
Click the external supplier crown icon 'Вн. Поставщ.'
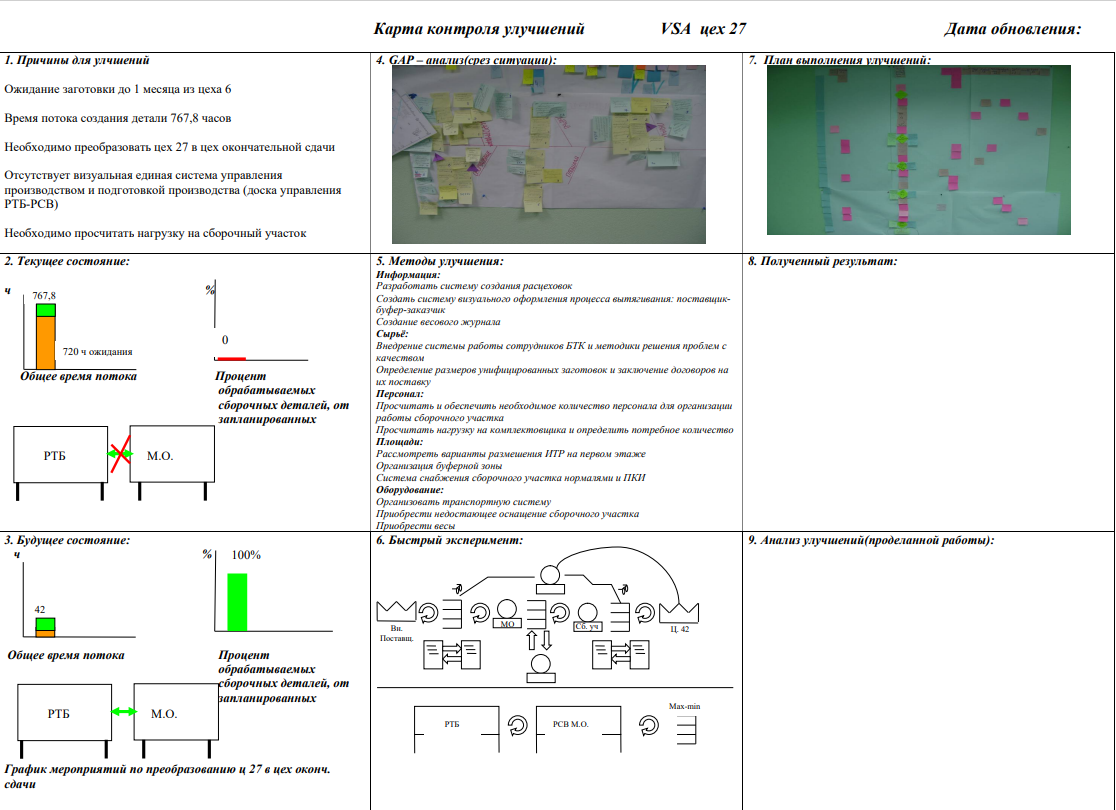tap(396, 610)
